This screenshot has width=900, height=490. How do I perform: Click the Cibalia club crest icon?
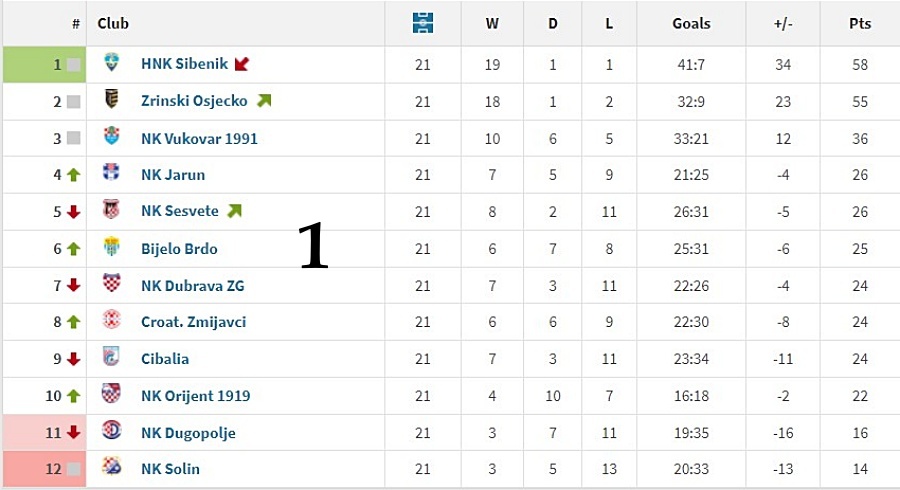tap(111, 356)
